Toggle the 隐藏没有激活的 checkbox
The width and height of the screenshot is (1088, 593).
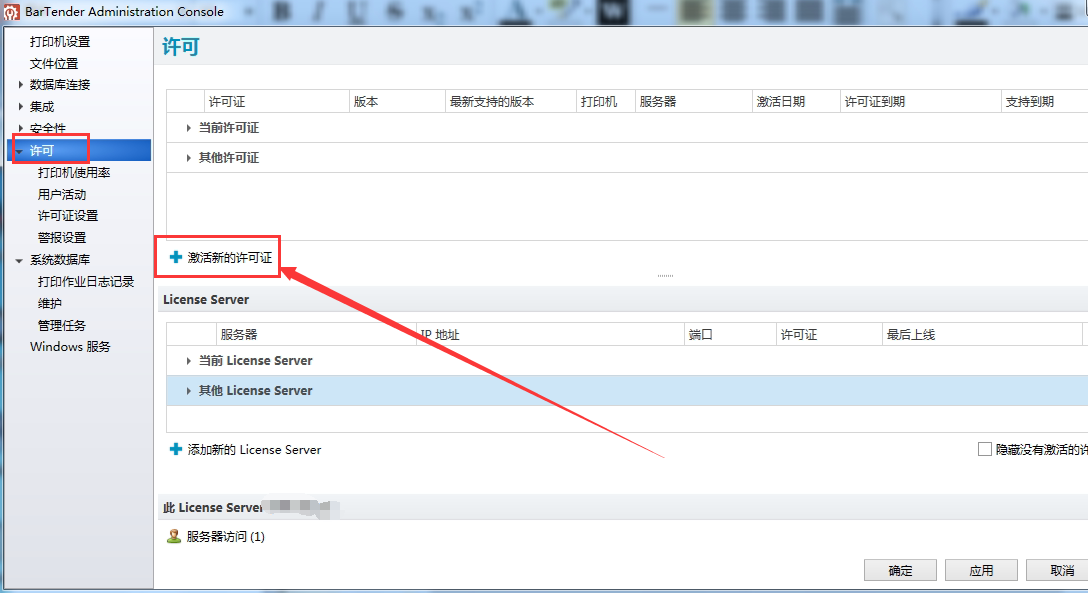(984, 450)
